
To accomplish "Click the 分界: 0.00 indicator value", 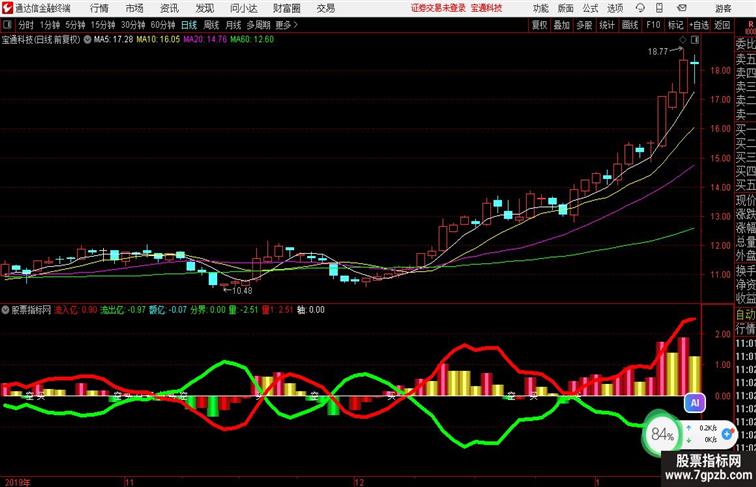I will point(208,310).
